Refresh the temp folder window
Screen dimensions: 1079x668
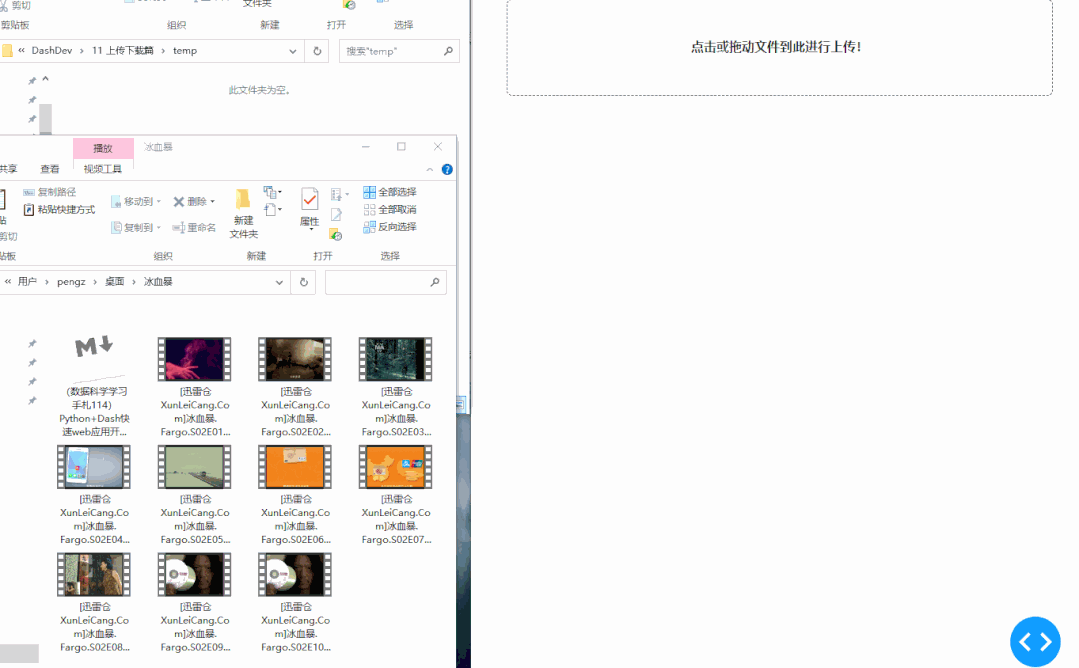tap(317, 51)
